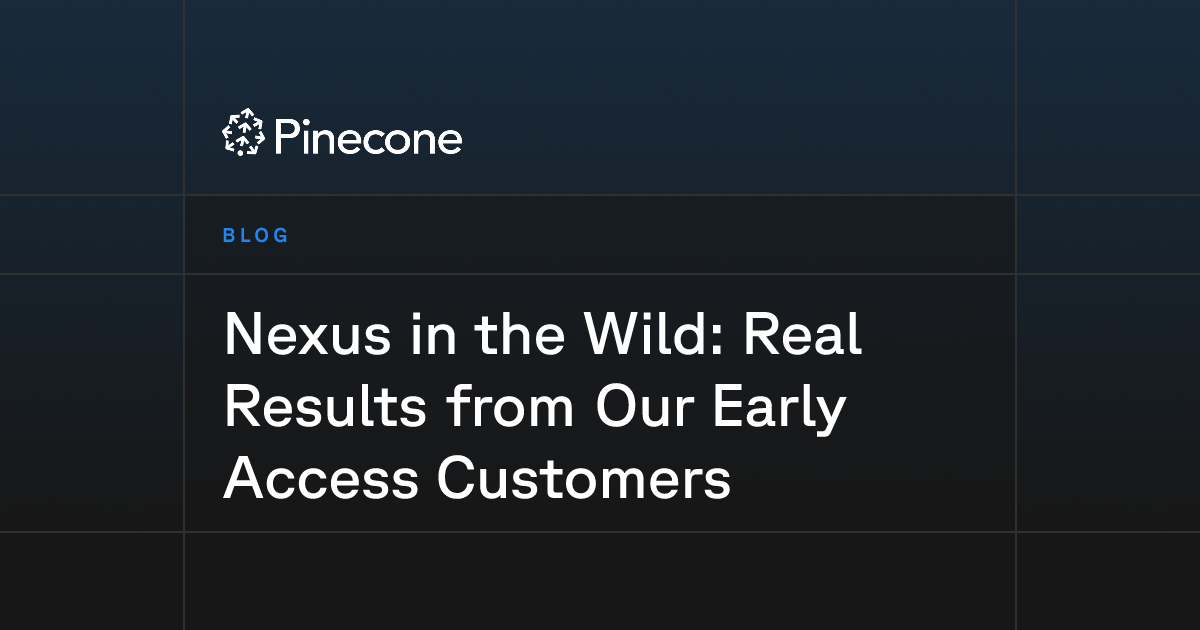Click the Pinecone wordmark text
1200x630 pixels.
[367, 136]
